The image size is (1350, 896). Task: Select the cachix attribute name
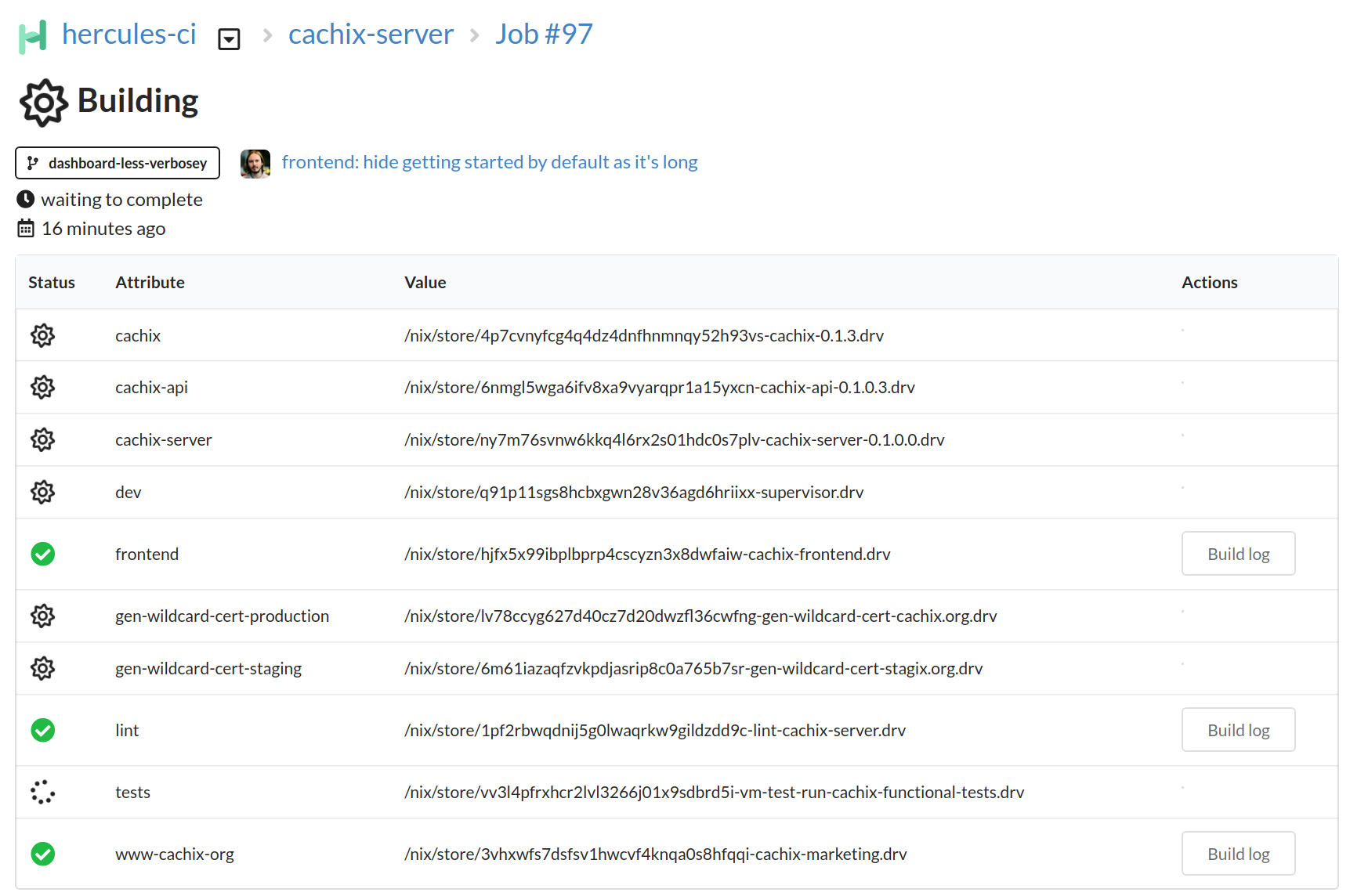pos(138,335)
